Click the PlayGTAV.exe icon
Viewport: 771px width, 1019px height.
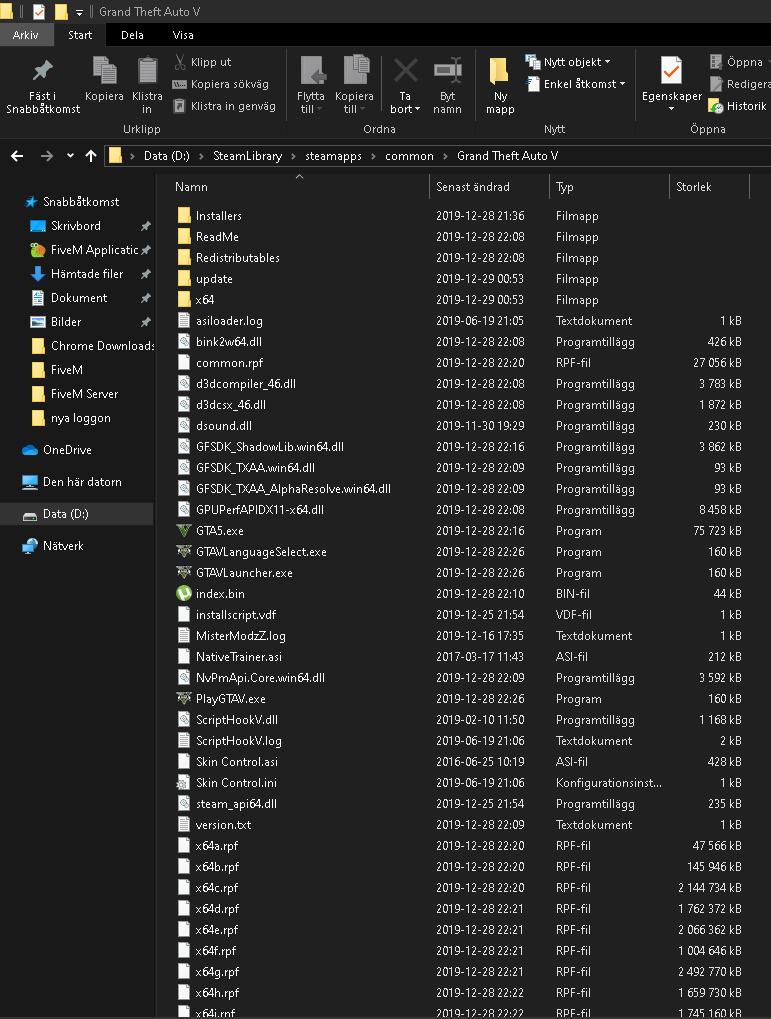click(184, 698)
